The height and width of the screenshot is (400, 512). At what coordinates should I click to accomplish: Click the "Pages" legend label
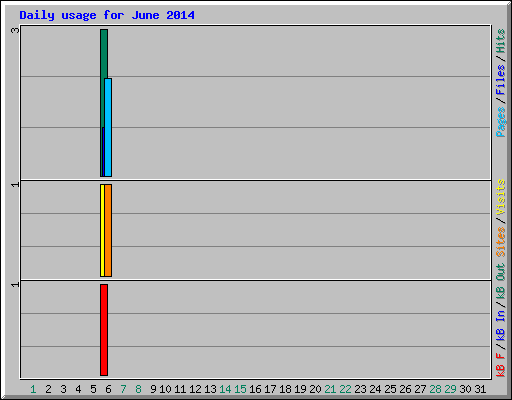[x=500, y=122]
